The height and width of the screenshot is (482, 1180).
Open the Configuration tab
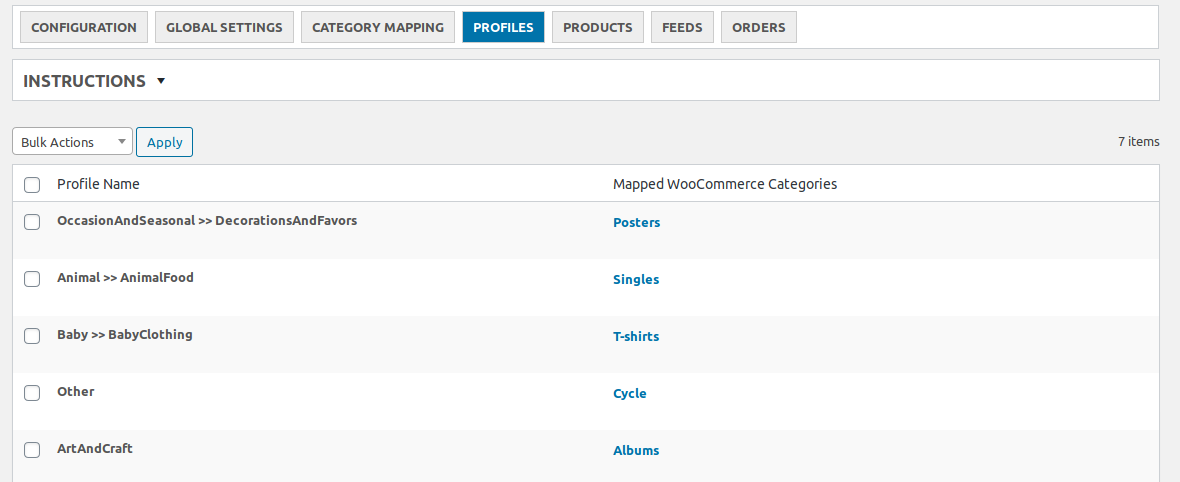click(x=84, y=27)
